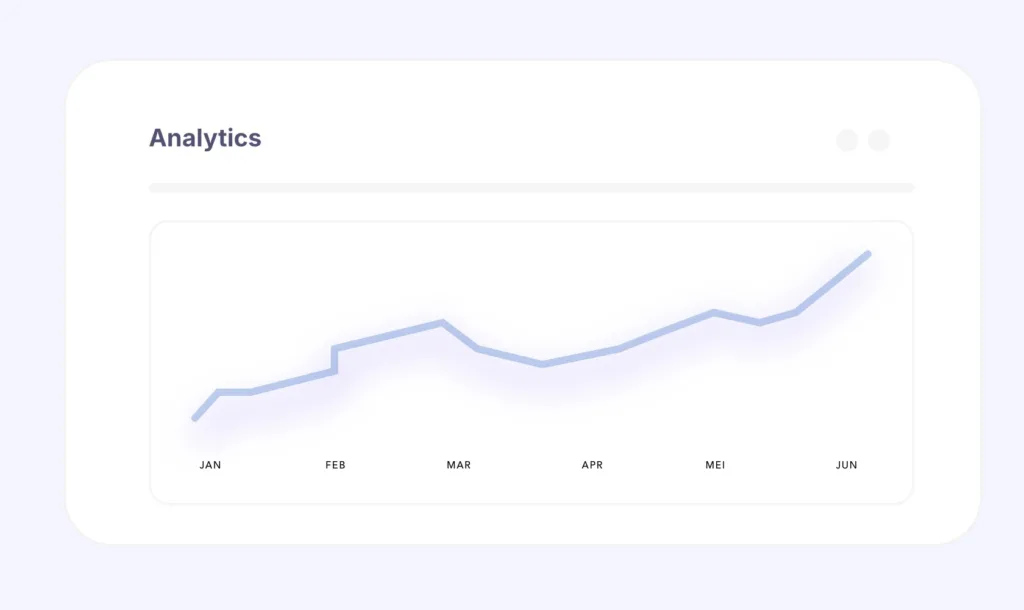The width and height of the screenshot is (1024, 610).
Task: Pick the JUN month label
Action: point(847,465)
